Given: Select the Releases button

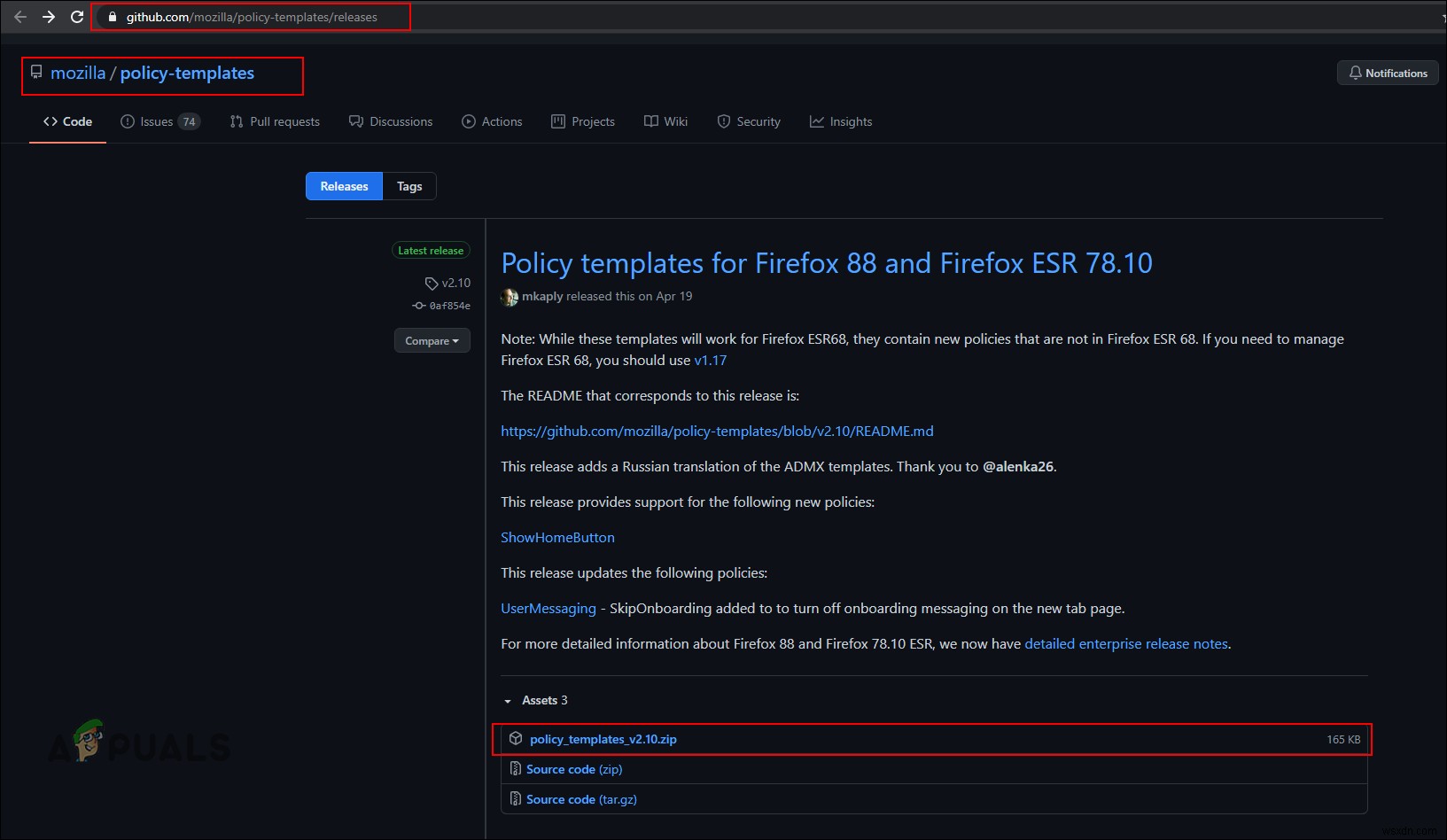Looking at the screenshot, I should click(344, 186).
